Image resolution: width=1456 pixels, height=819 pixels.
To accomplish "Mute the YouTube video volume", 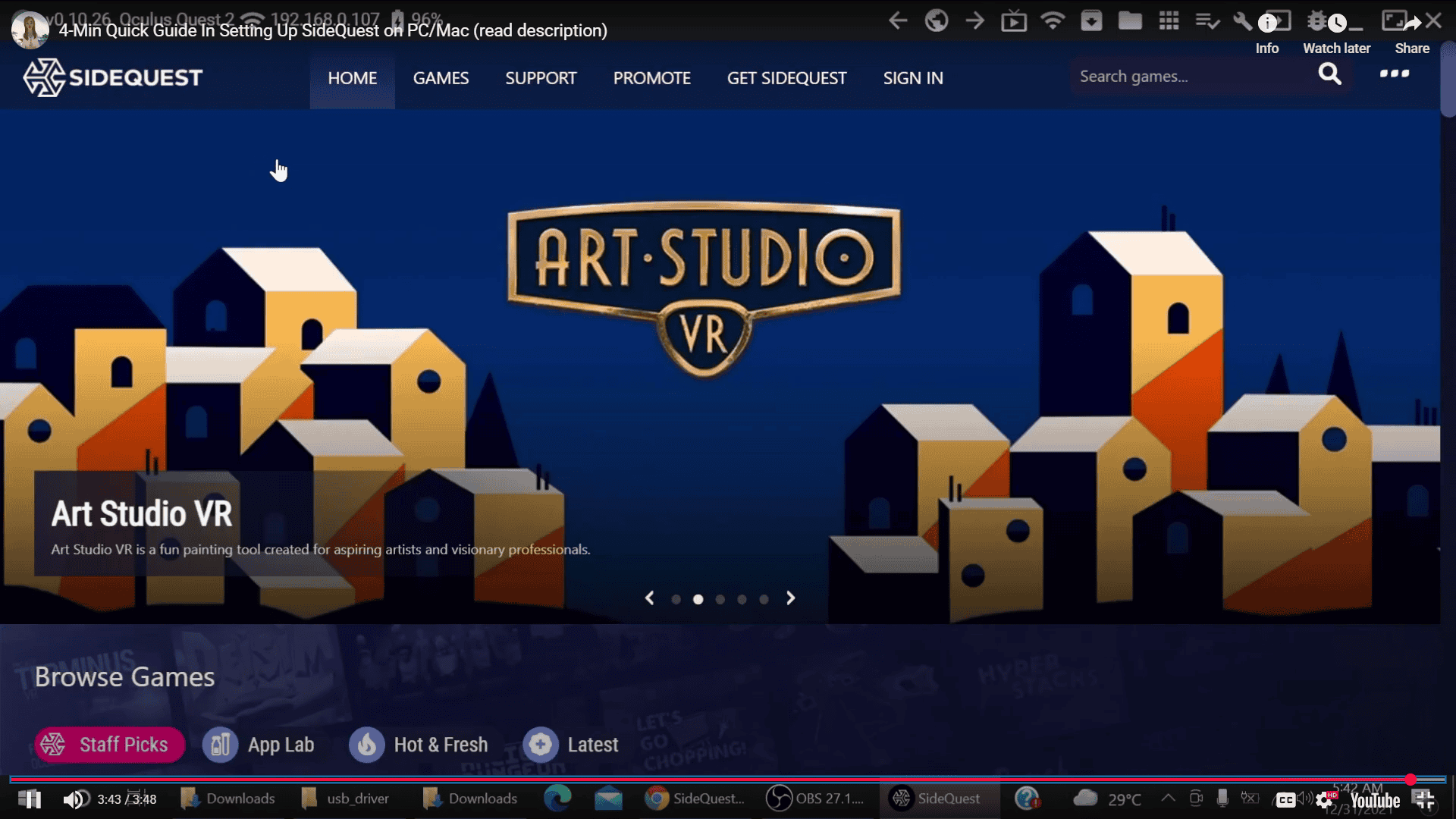I will [74, 799].
